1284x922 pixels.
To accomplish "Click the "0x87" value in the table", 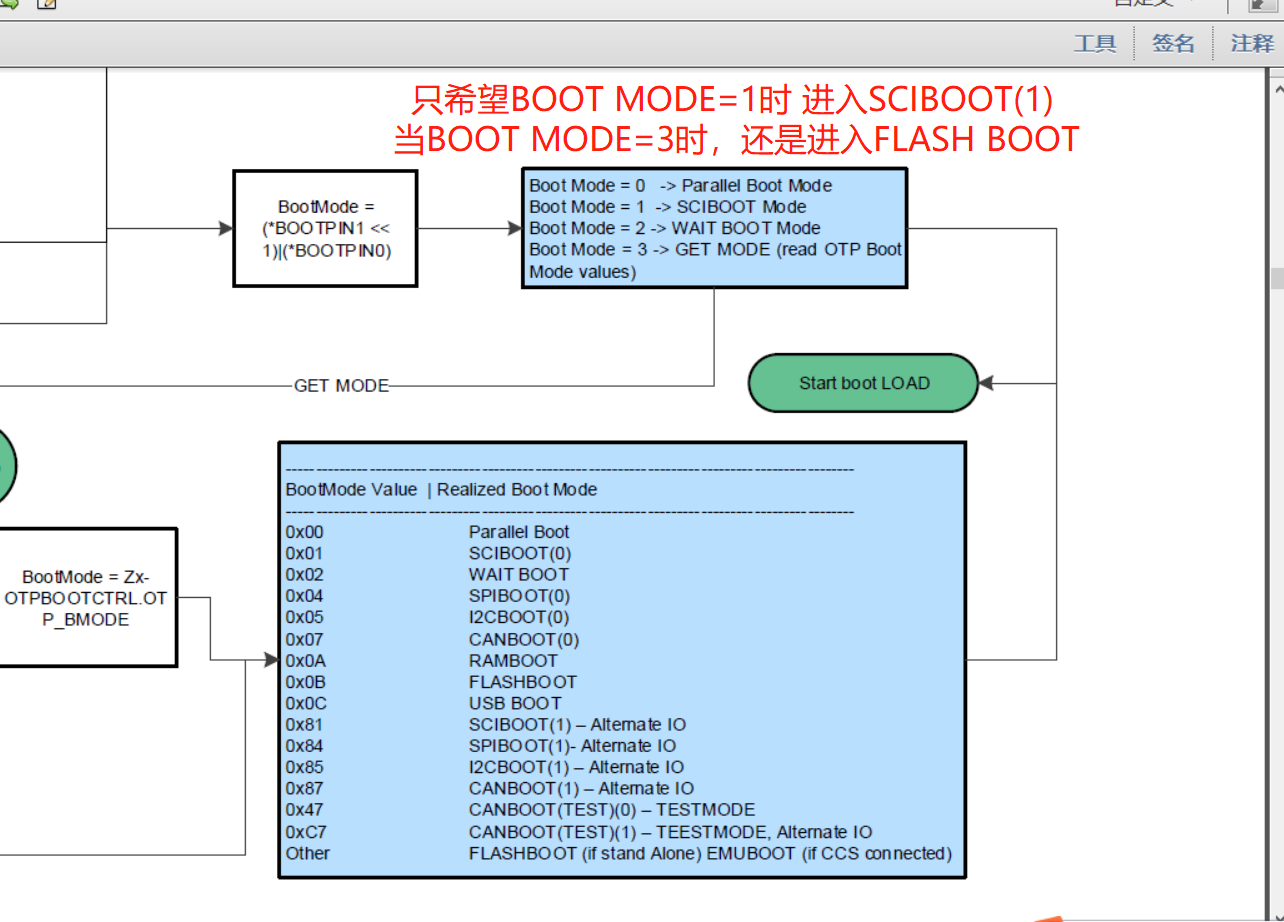I will tap(305, 789).
